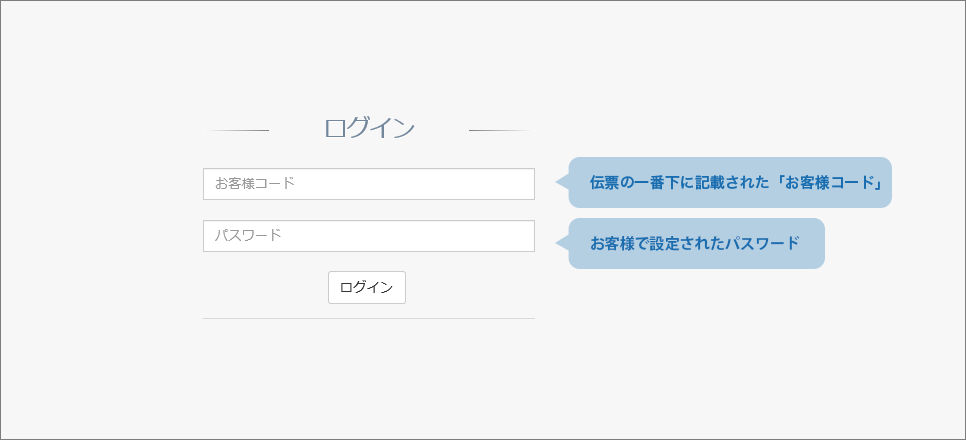Viewport: 966px width, 440px height.
Task: Click the お客様コード placeholder text
Action: click(254, 184)
